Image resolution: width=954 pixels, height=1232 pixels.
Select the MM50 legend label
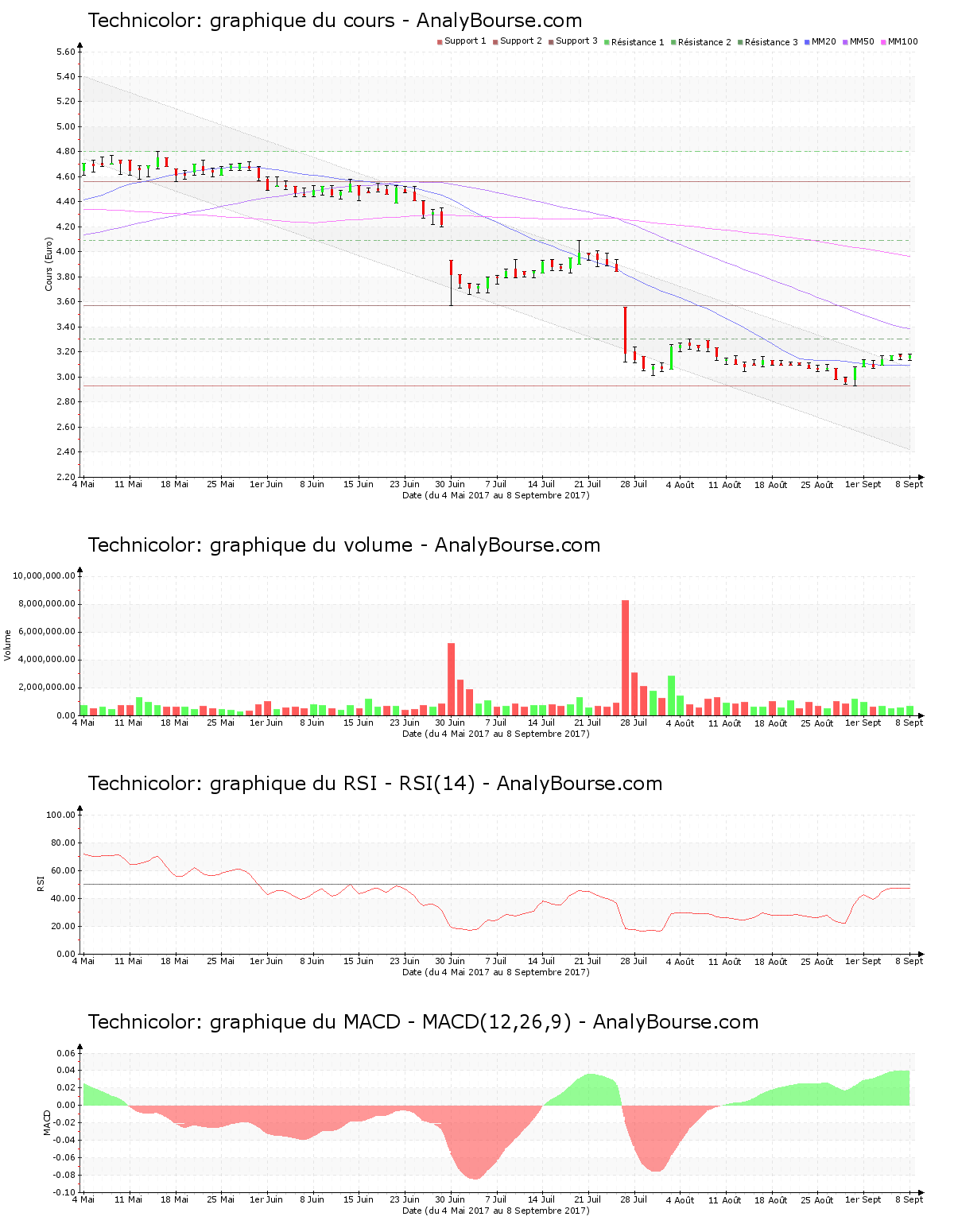coord(862,41)
